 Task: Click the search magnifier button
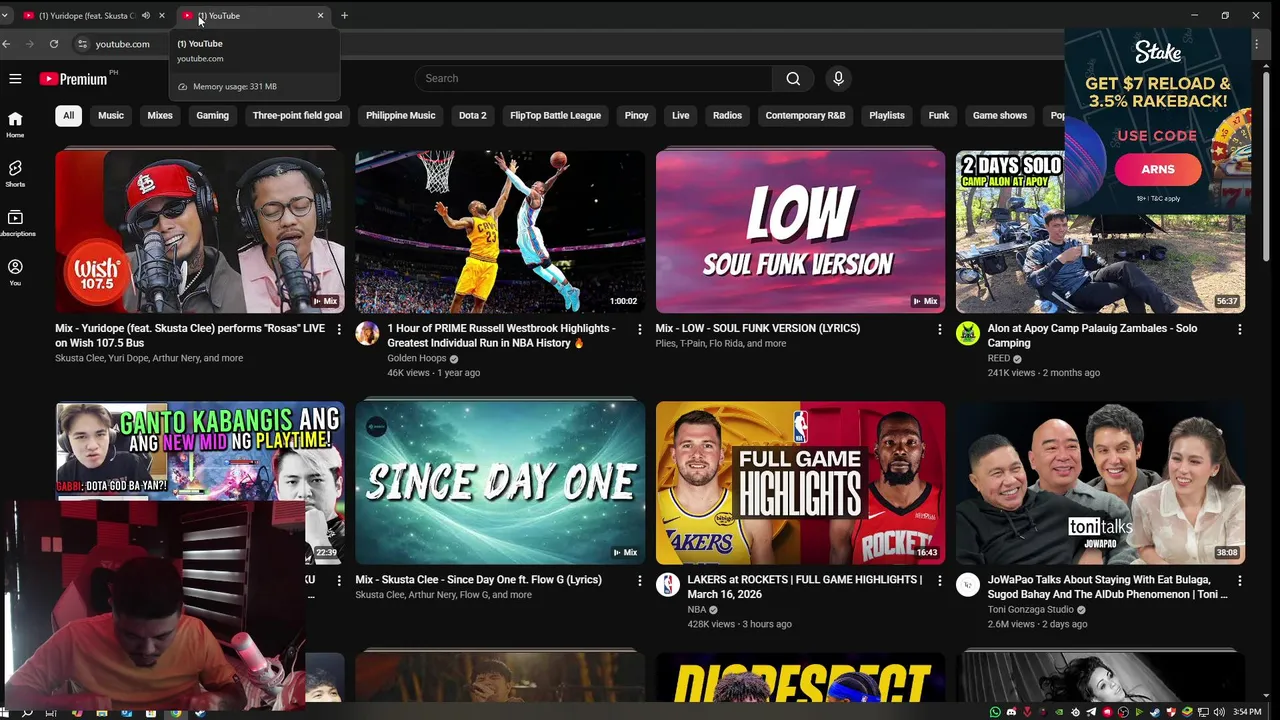[x=793, y=78]
